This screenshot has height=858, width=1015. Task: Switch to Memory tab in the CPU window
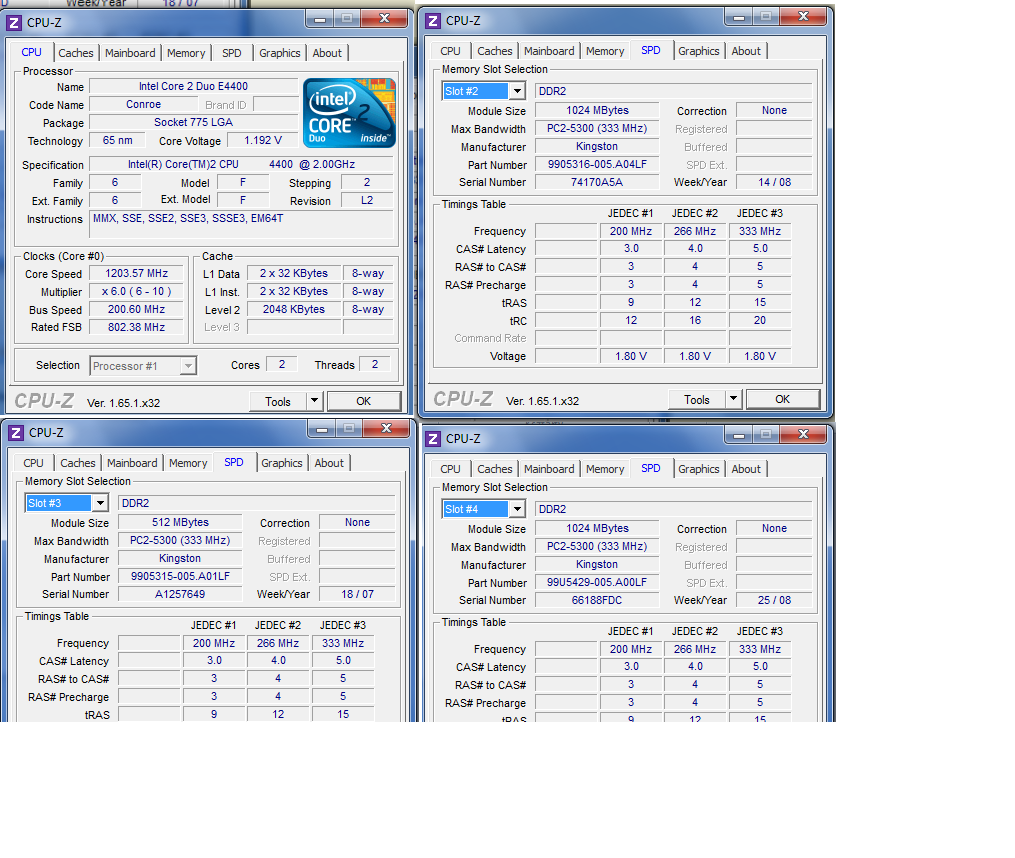pos(186,53)
